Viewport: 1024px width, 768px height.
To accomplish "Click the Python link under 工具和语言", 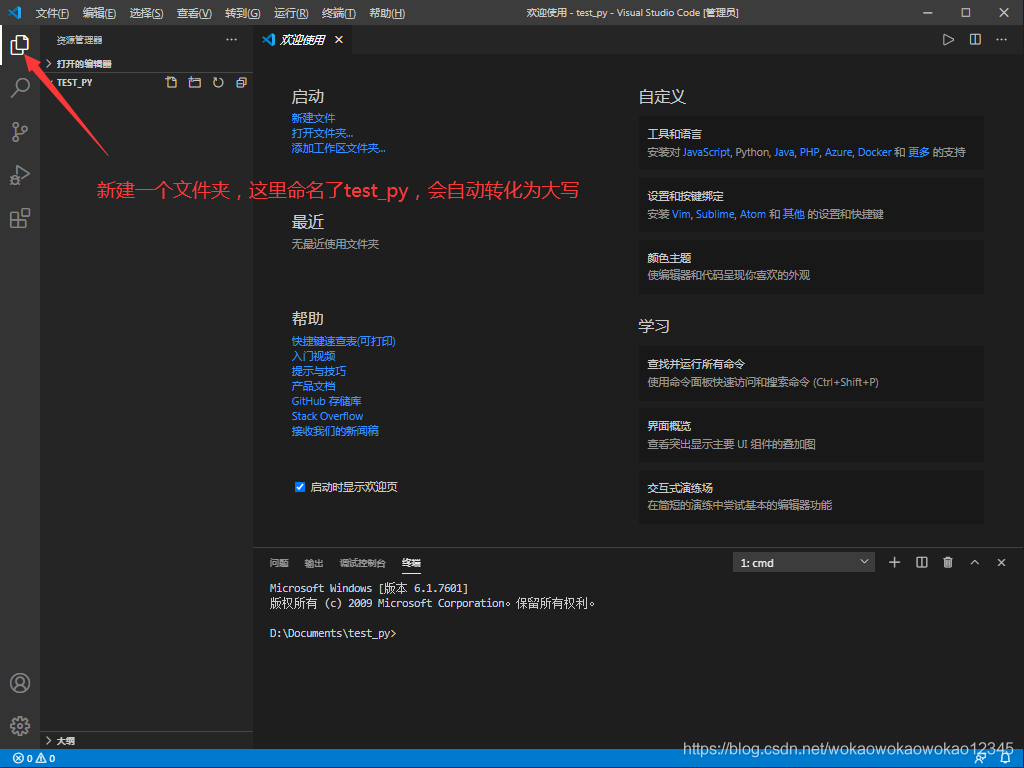I will coord(752,152).
